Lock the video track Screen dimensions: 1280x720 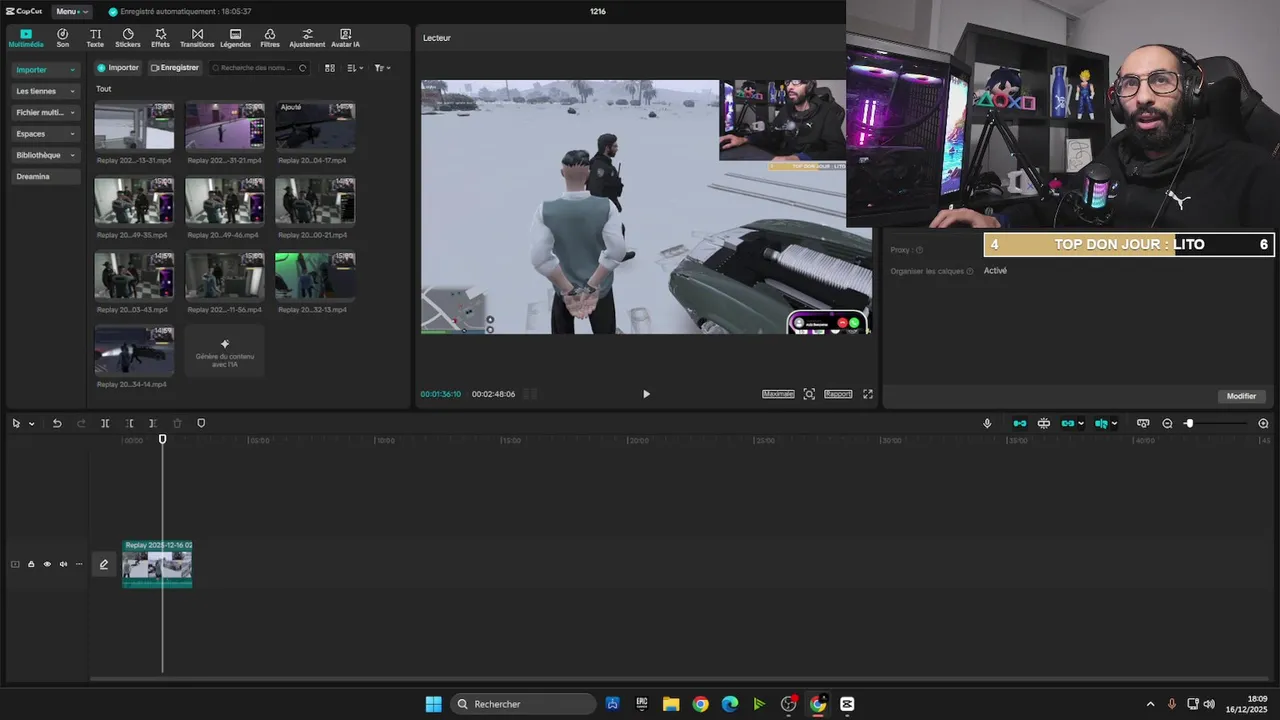click(x=31, y=565)
